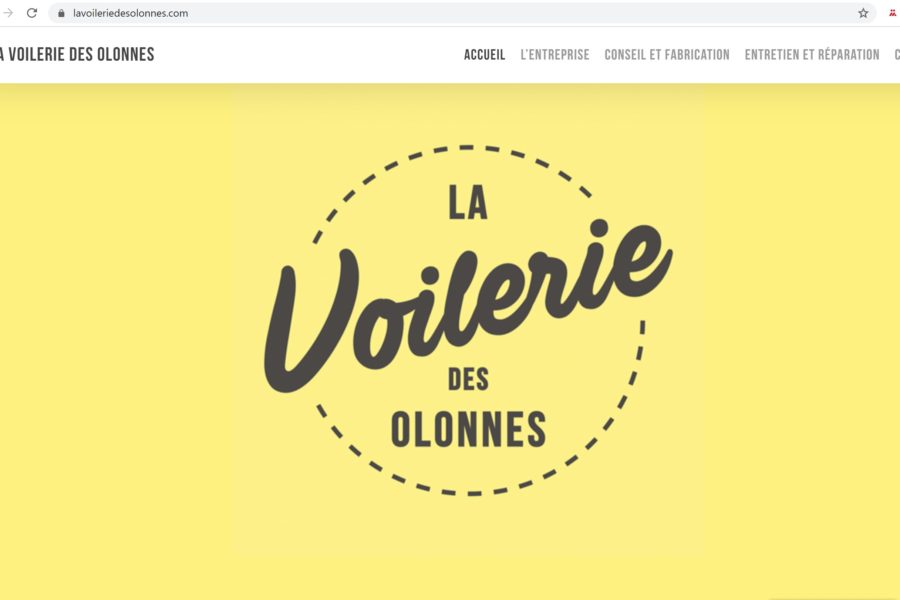
Task: Click empty space in the address bar
Action: pos(517,13)
